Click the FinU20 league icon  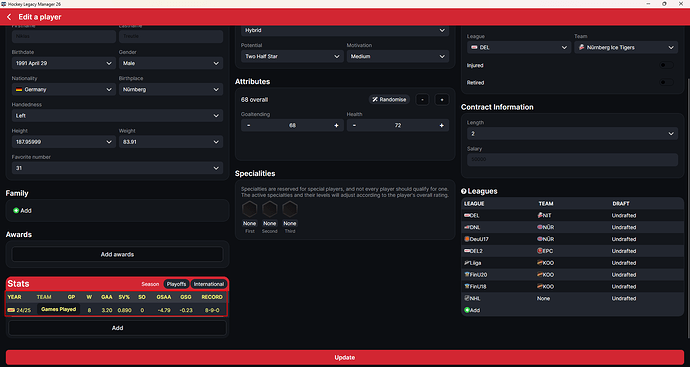click(x=467, y=275)
